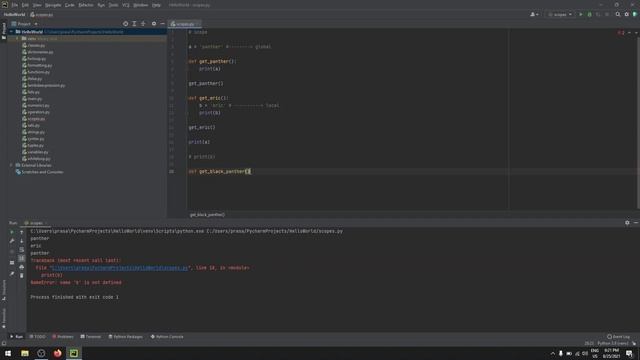Open the user account icon in the toolbar

pos(534,14)
